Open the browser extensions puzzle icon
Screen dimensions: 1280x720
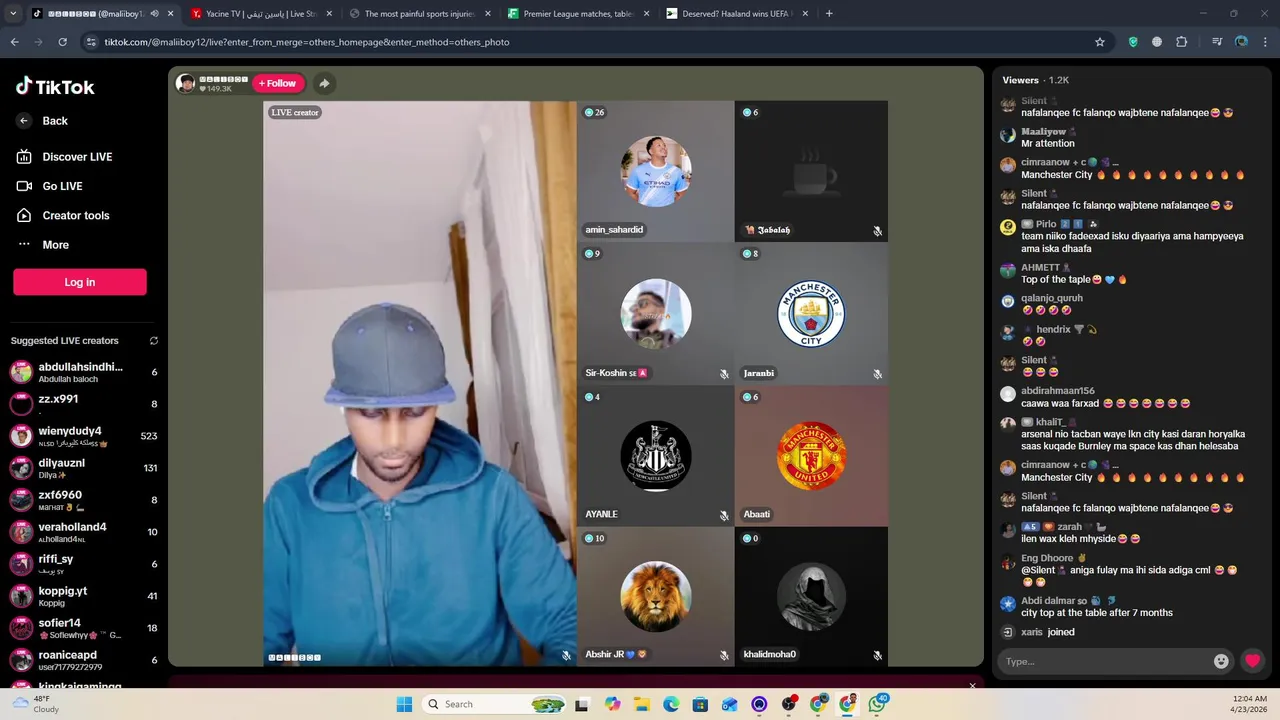(x=1182, y=42)
